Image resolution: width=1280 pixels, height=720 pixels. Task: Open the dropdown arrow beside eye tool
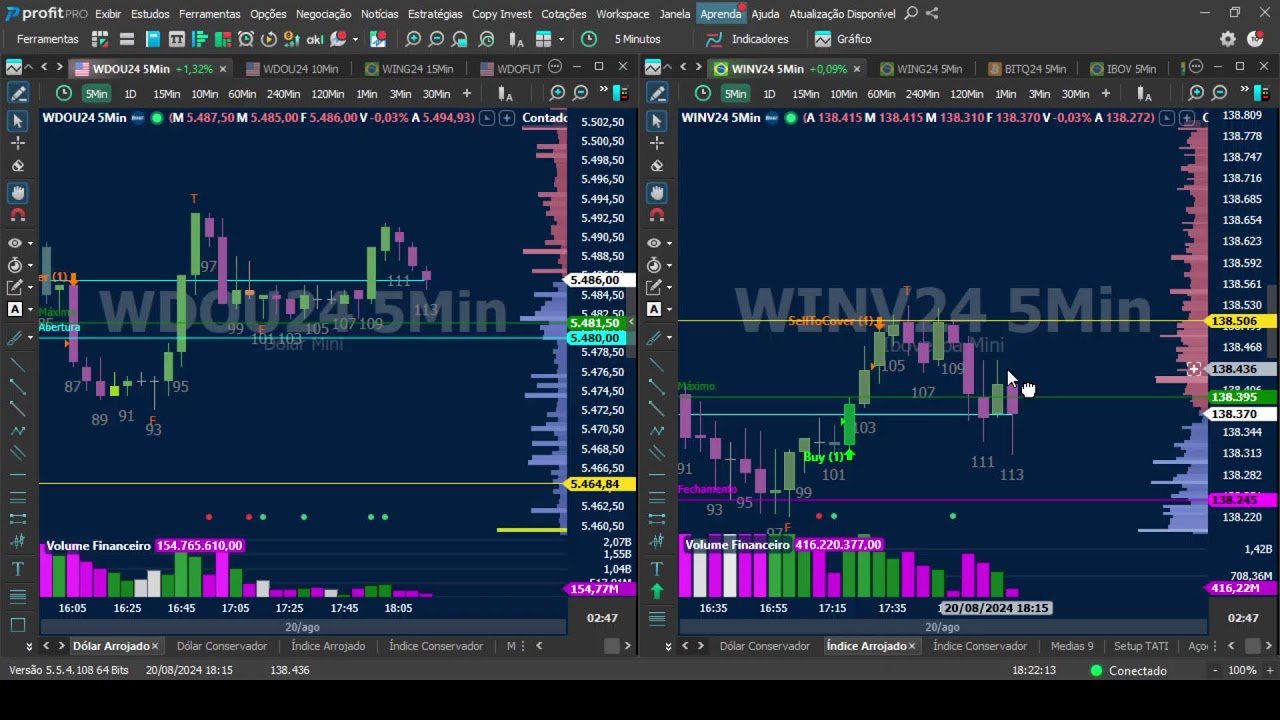31,243
